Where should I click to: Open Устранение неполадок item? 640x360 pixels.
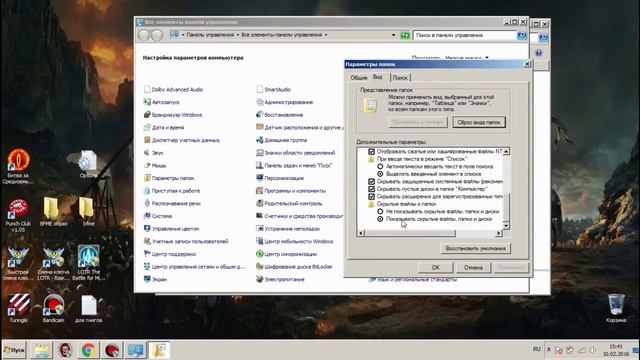[288, 229]
